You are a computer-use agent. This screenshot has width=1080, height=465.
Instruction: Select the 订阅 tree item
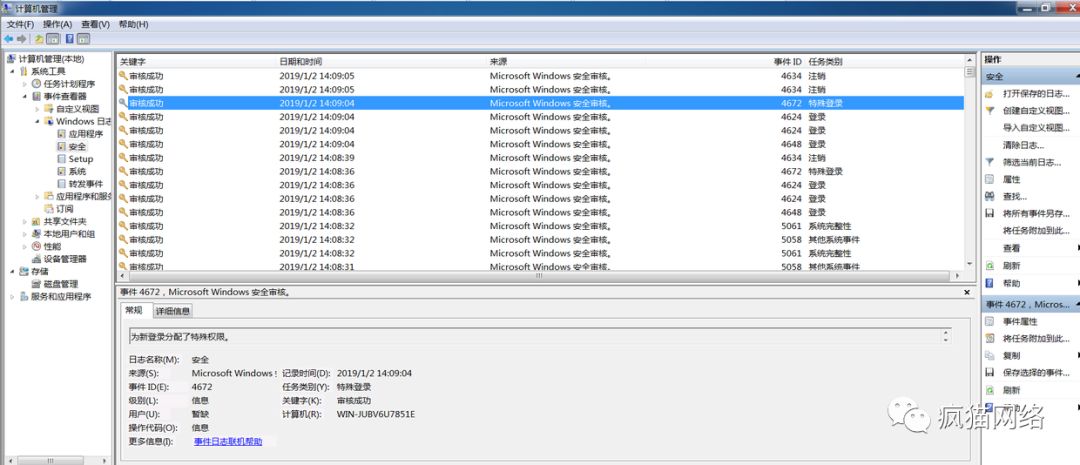click(64, 209)
